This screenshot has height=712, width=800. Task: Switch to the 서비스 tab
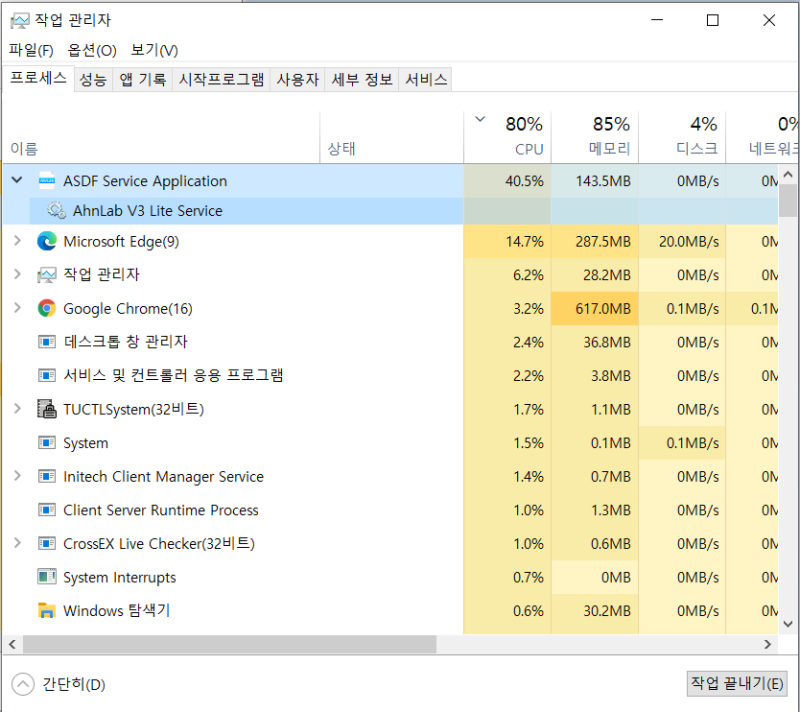coord(426,80)
